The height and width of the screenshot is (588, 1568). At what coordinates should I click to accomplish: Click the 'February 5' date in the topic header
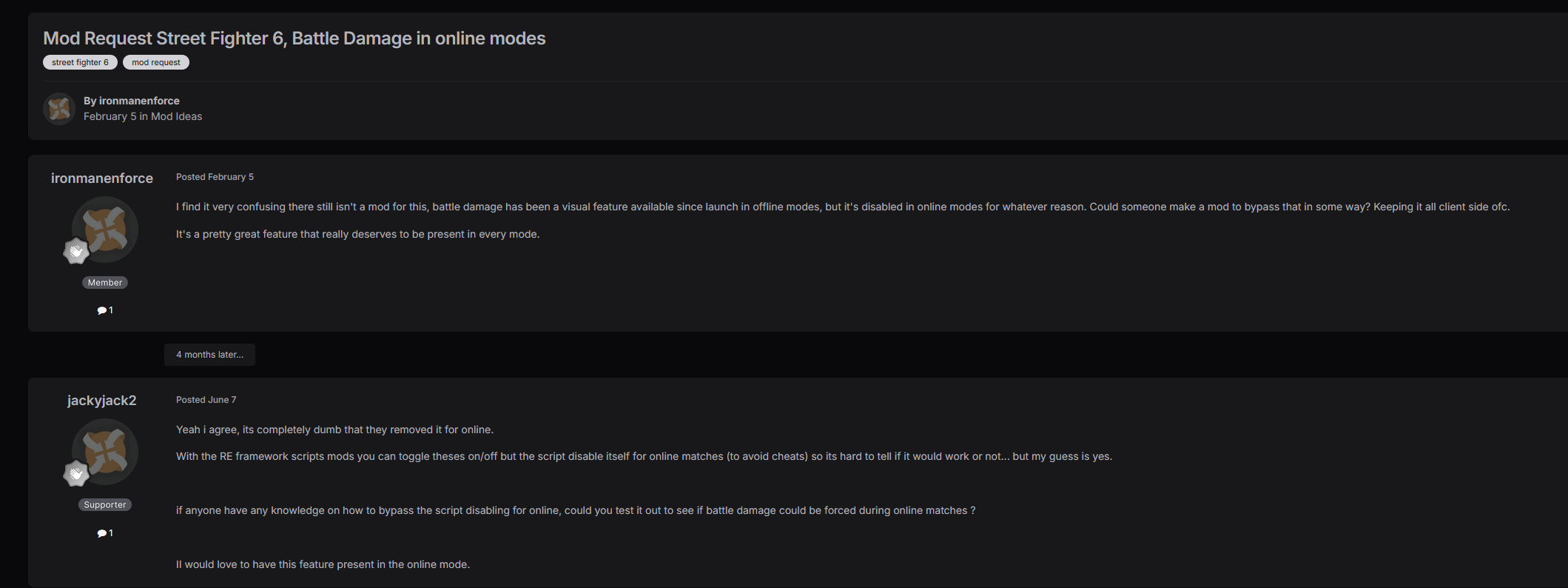110,116
